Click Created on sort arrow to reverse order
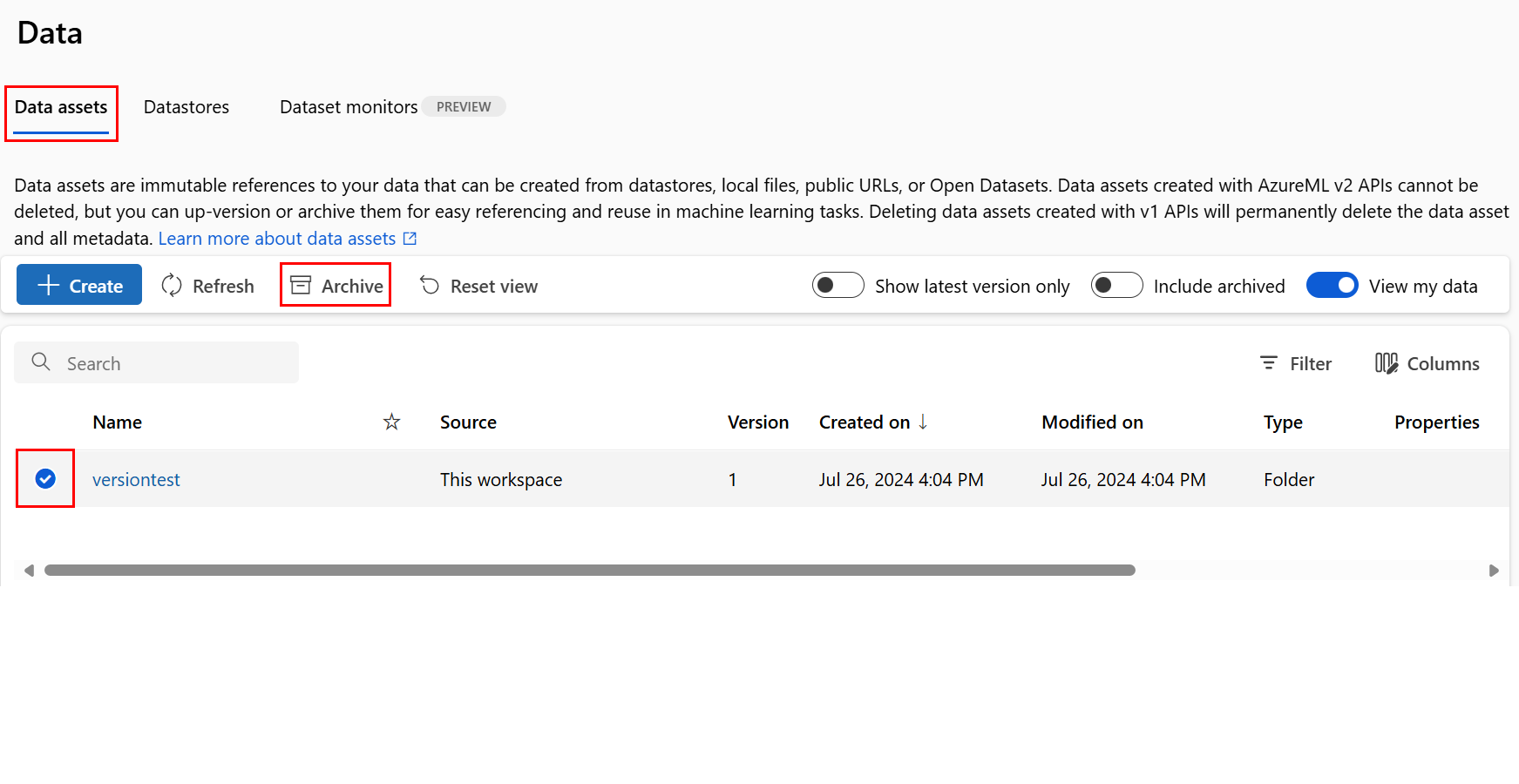 pyautogui.click(x=924, y=422)
